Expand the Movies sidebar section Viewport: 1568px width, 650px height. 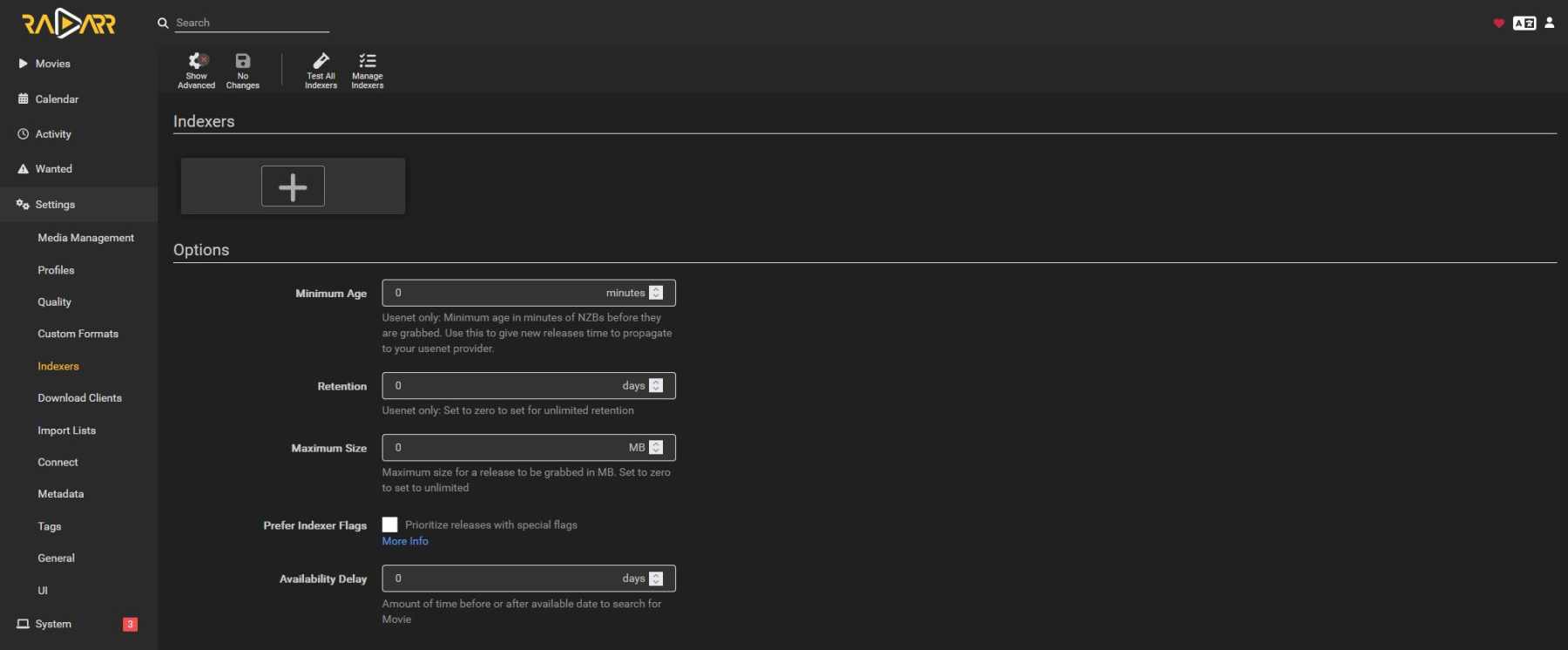point(52,64)
